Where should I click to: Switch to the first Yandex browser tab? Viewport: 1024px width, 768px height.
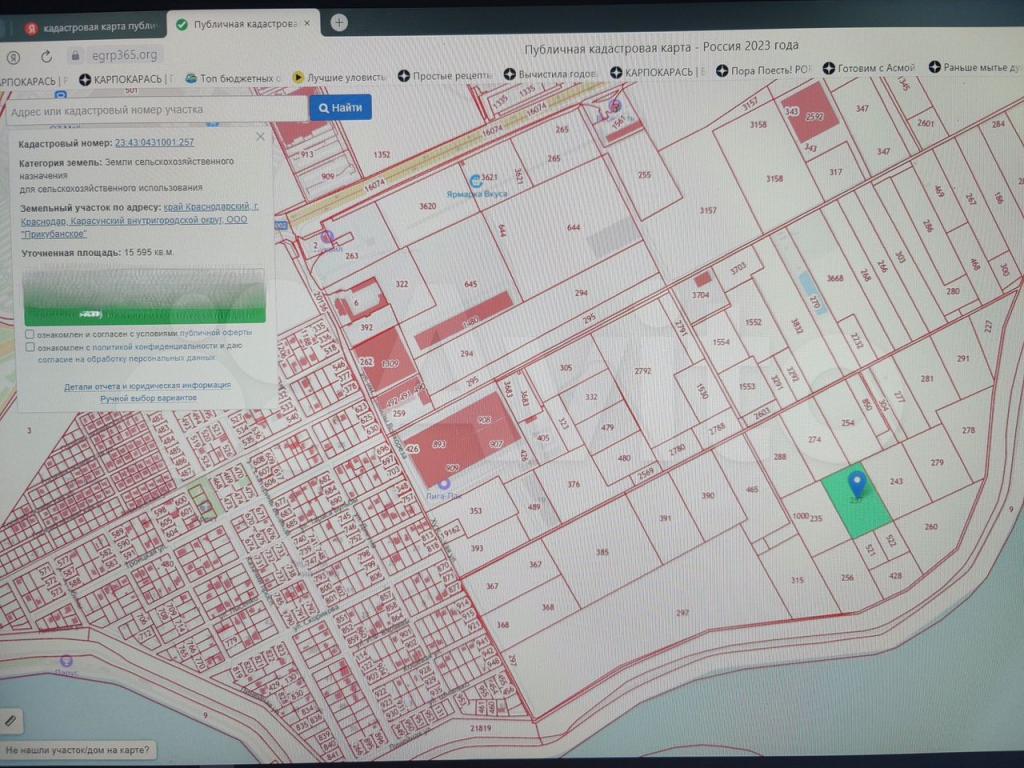[x=90, y=25]
